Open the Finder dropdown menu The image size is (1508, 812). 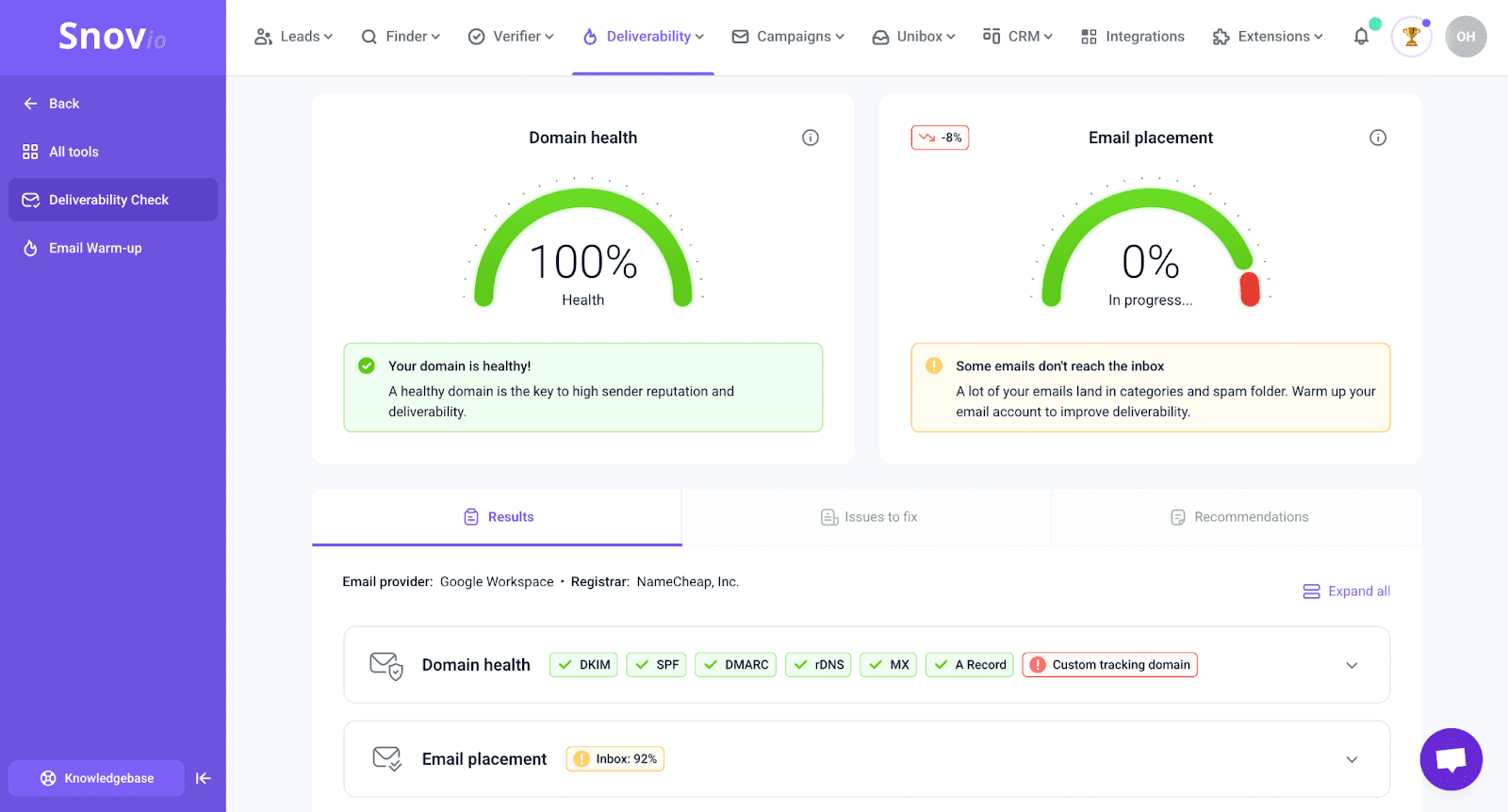tap(401, 37)
